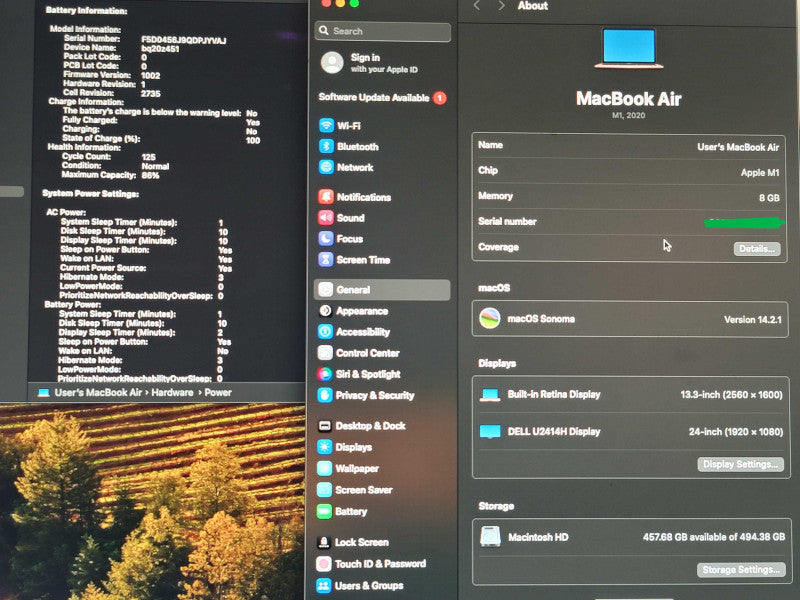Viewport: 800px width, 600px height.
Task: Click the red Software Update badge
Action: click(440, 97)
